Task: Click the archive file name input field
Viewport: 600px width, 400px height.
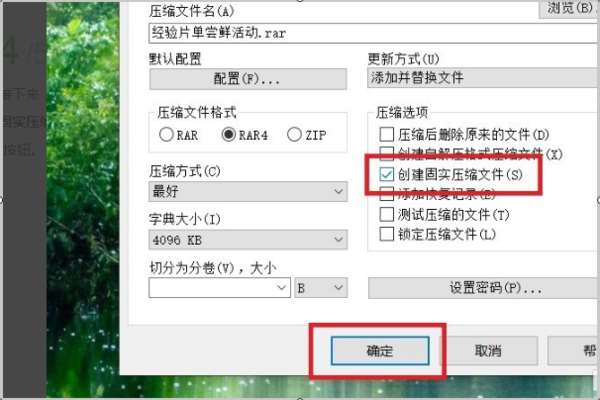Action: pyautogui.click(x=374, y=33)
